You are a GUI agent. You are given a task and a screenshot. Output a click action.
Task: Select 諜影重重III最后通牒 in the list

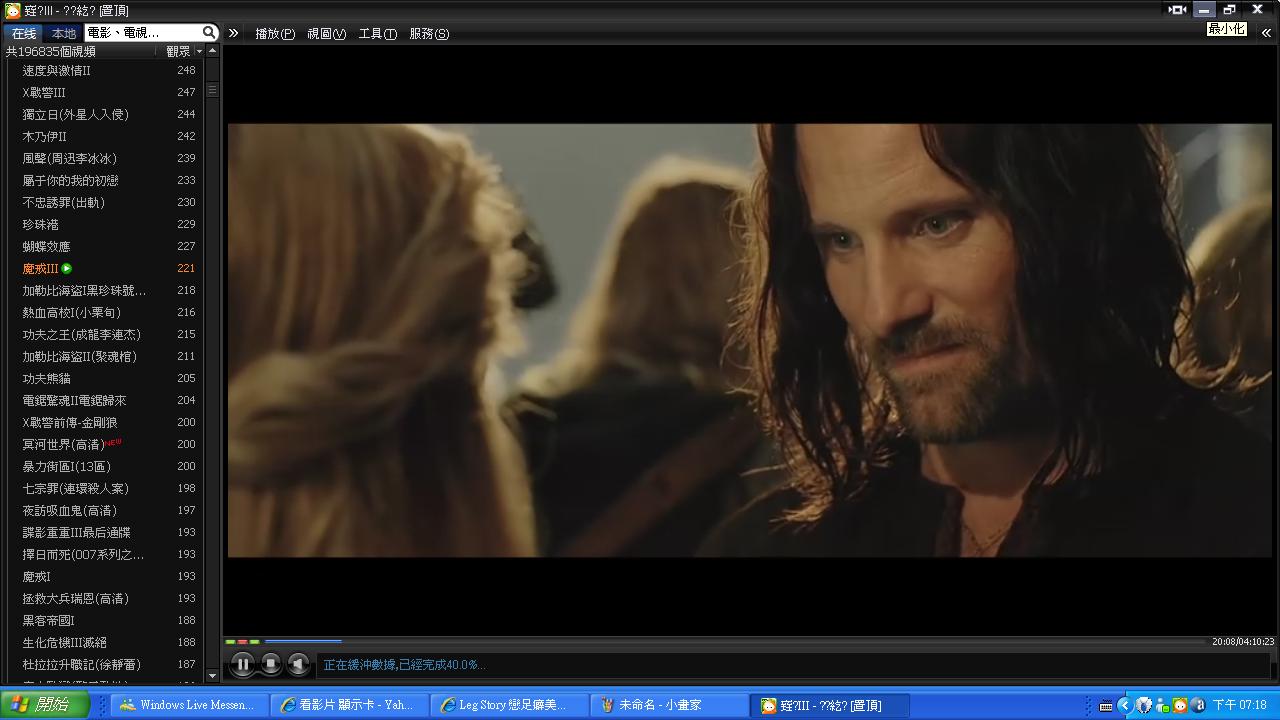coord(77,533)
